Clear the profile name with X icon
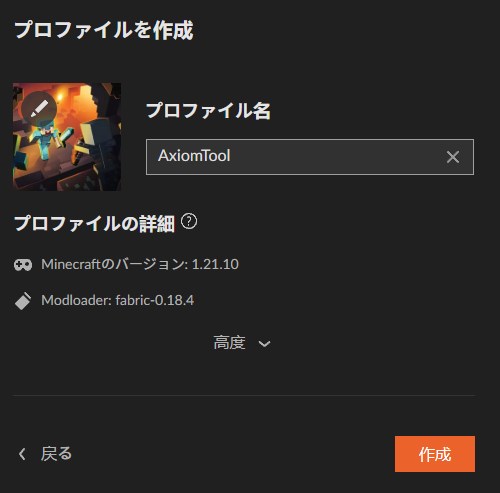Viewport: 500px width, 493px height. click(x=453, y=157)
